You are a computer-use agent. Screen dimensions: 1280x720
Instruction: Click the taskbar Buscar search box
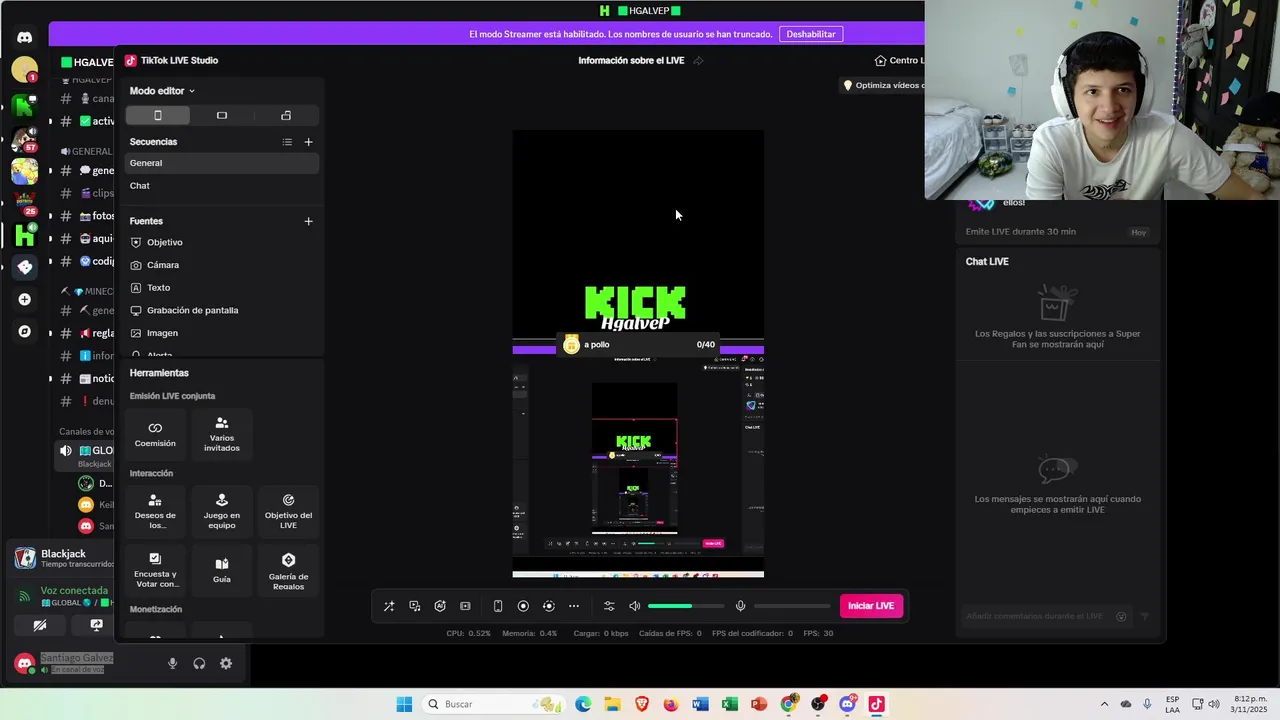click(x=492, y=704)
